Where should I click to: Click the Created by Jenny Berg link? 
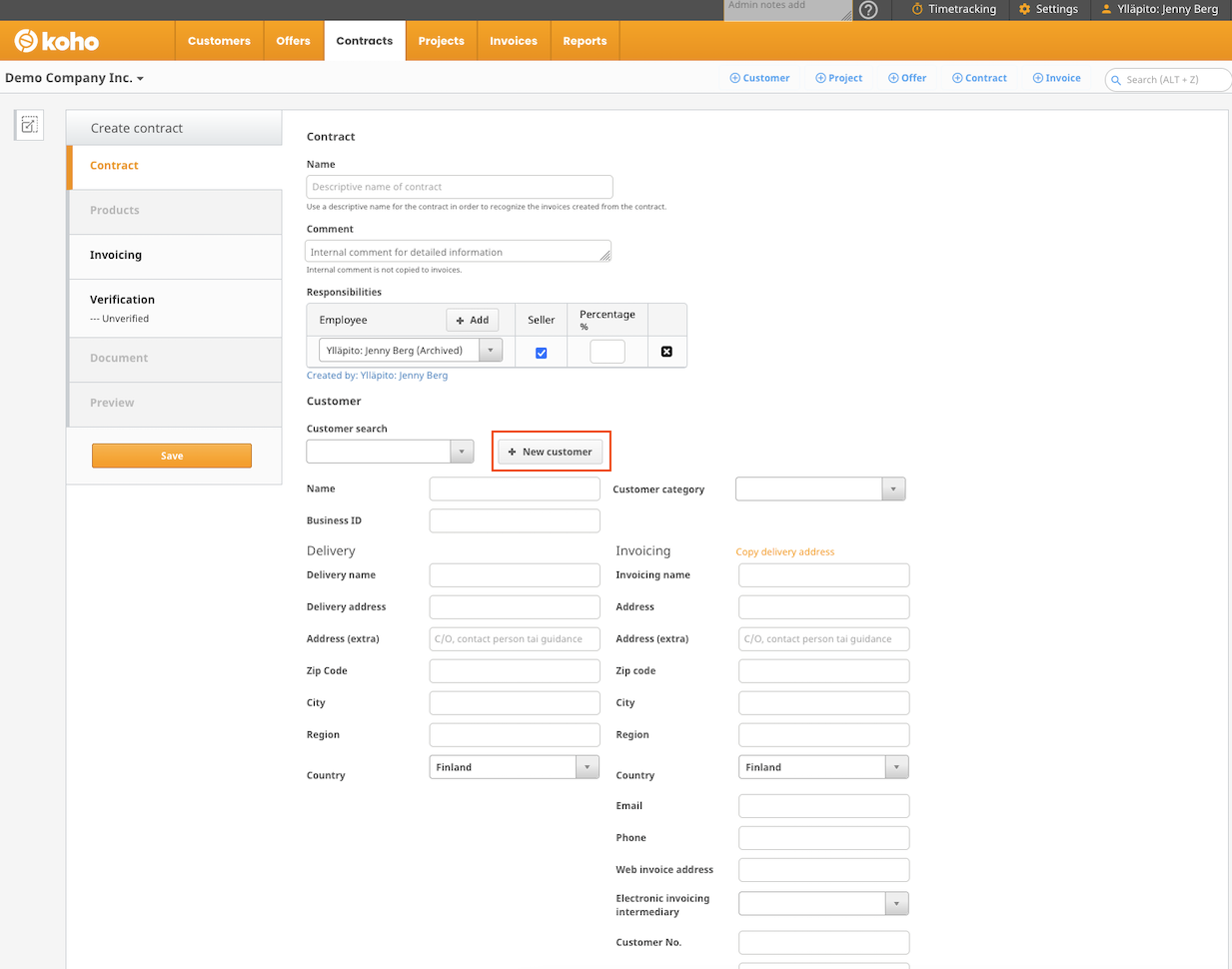tap(377, 376)
